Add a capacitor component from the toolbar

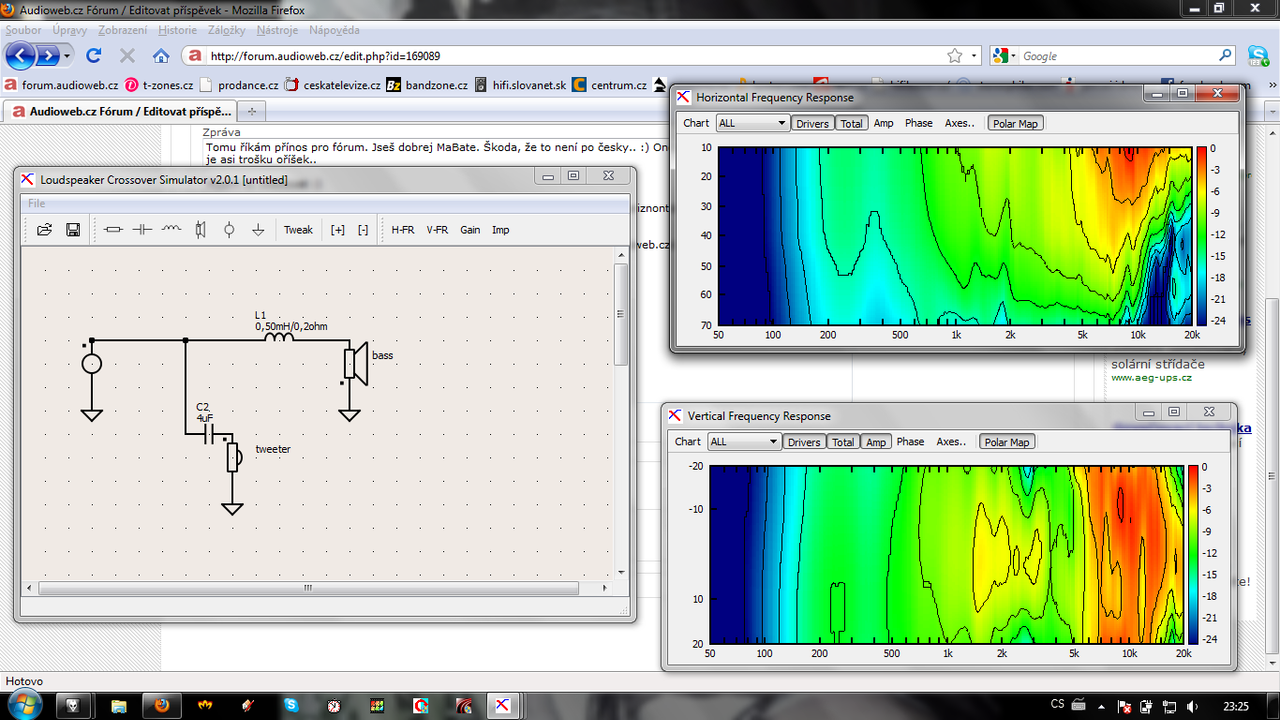pos(142,230)
